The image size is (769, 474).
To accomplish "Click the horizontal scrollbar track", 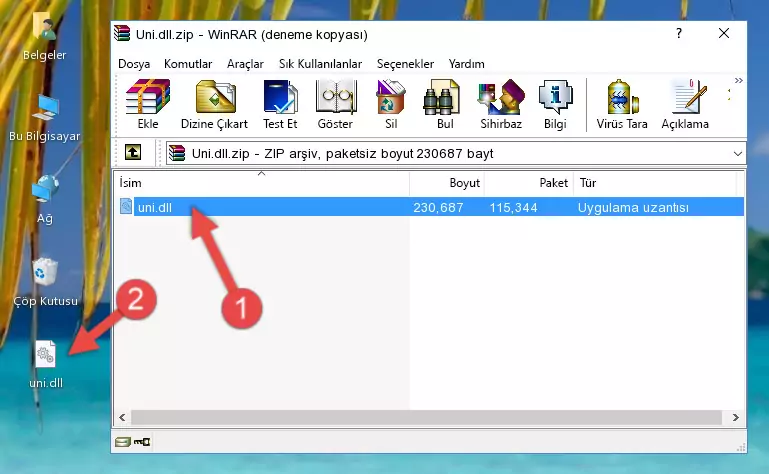I will click(x=426, y=418).
